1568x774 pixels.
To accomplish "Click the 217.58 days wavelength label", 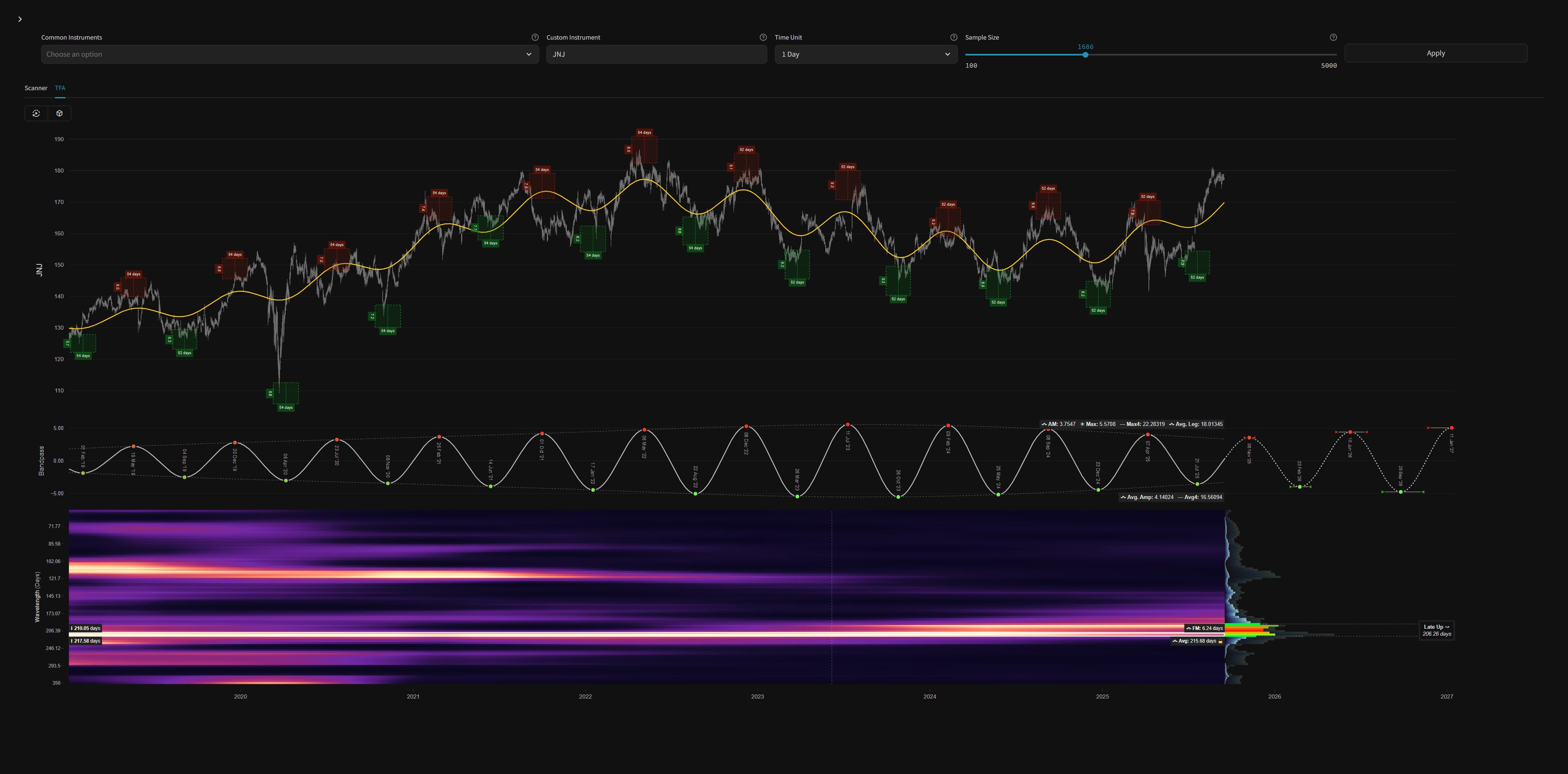I will coord(85,641).
